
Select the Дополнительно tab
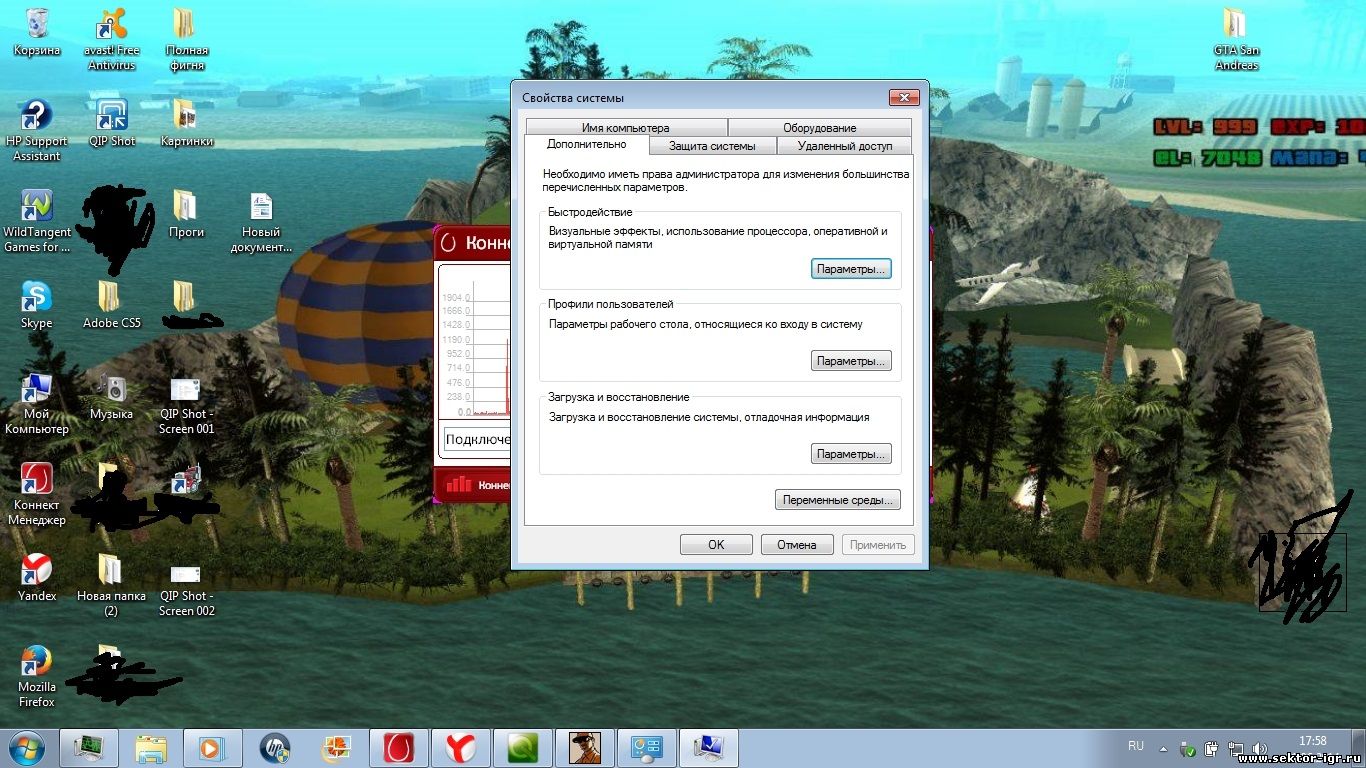586,145
